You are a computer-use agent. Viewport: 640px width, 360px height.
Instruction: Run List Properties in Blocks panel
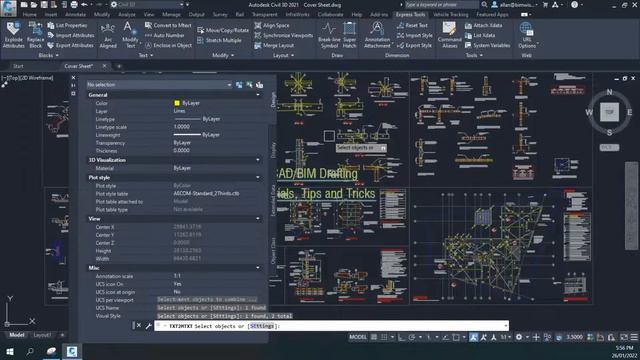tap(67, 25)
